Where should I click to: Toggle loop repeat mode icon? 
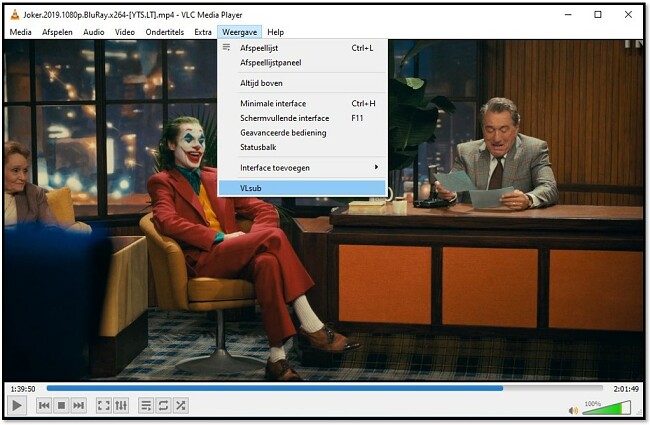click(x=163, y=405)
